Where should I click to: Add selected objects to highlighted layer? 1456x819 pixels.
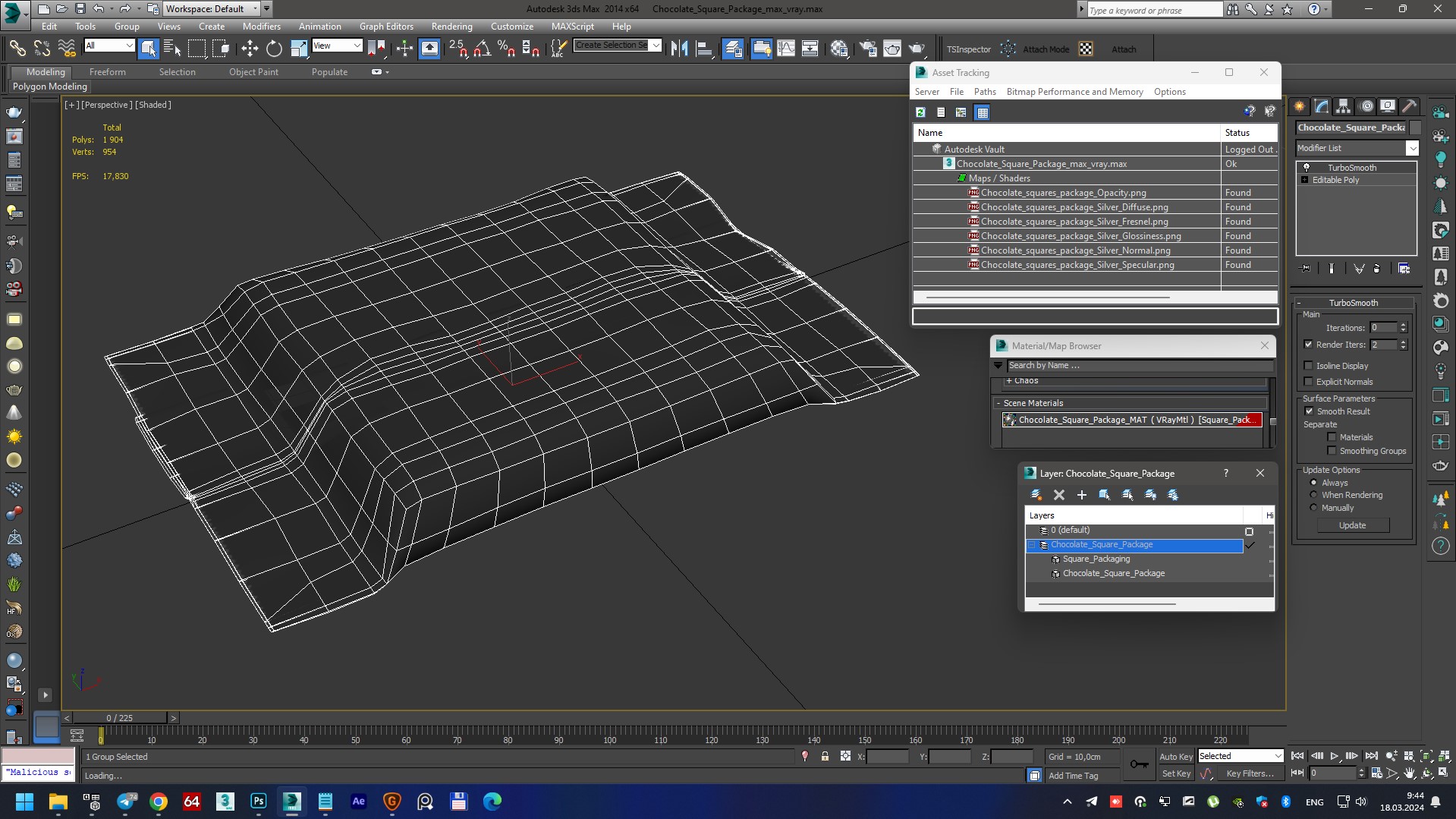[1082, 495]
